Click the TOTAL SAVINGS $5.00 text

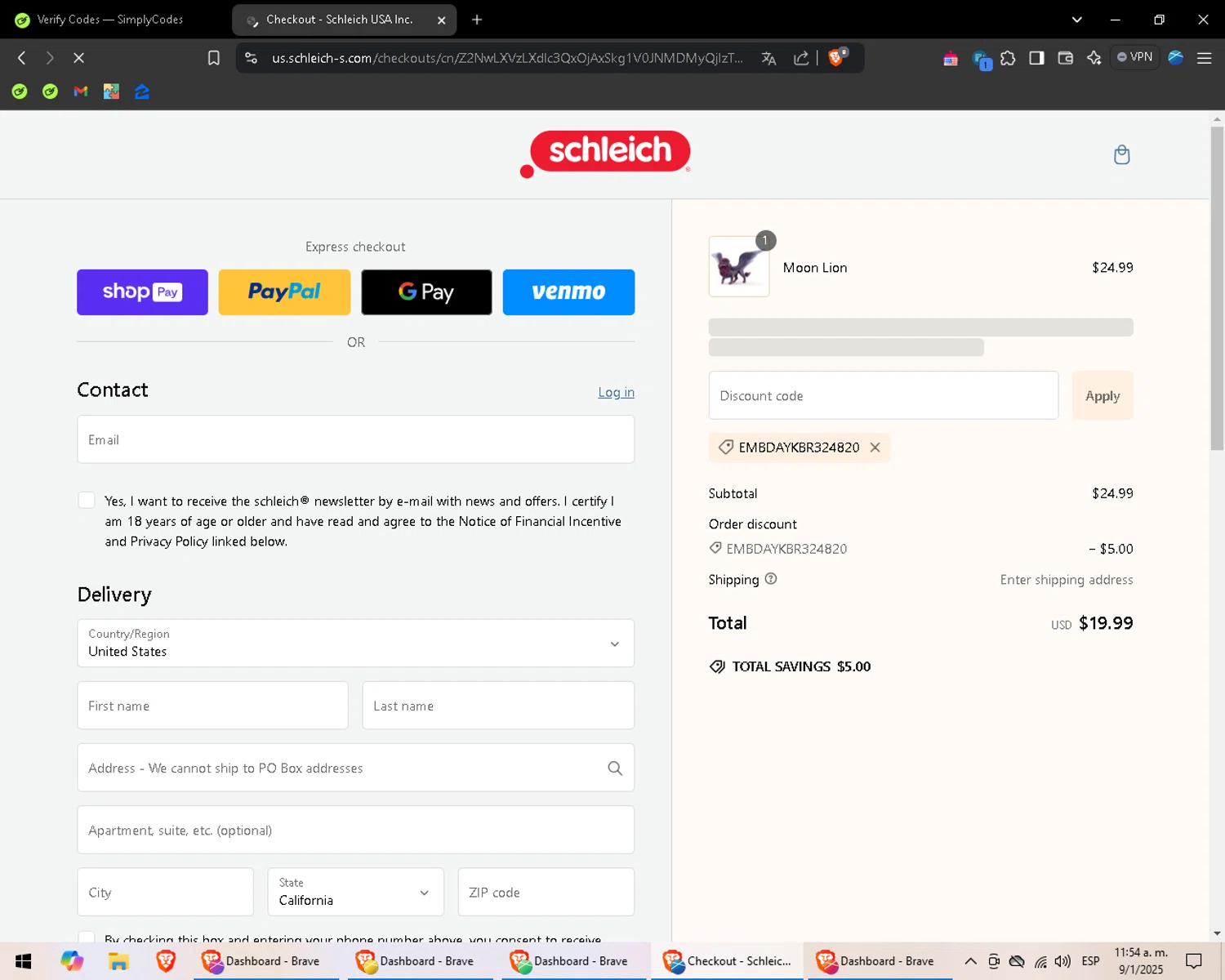point(801,666)
